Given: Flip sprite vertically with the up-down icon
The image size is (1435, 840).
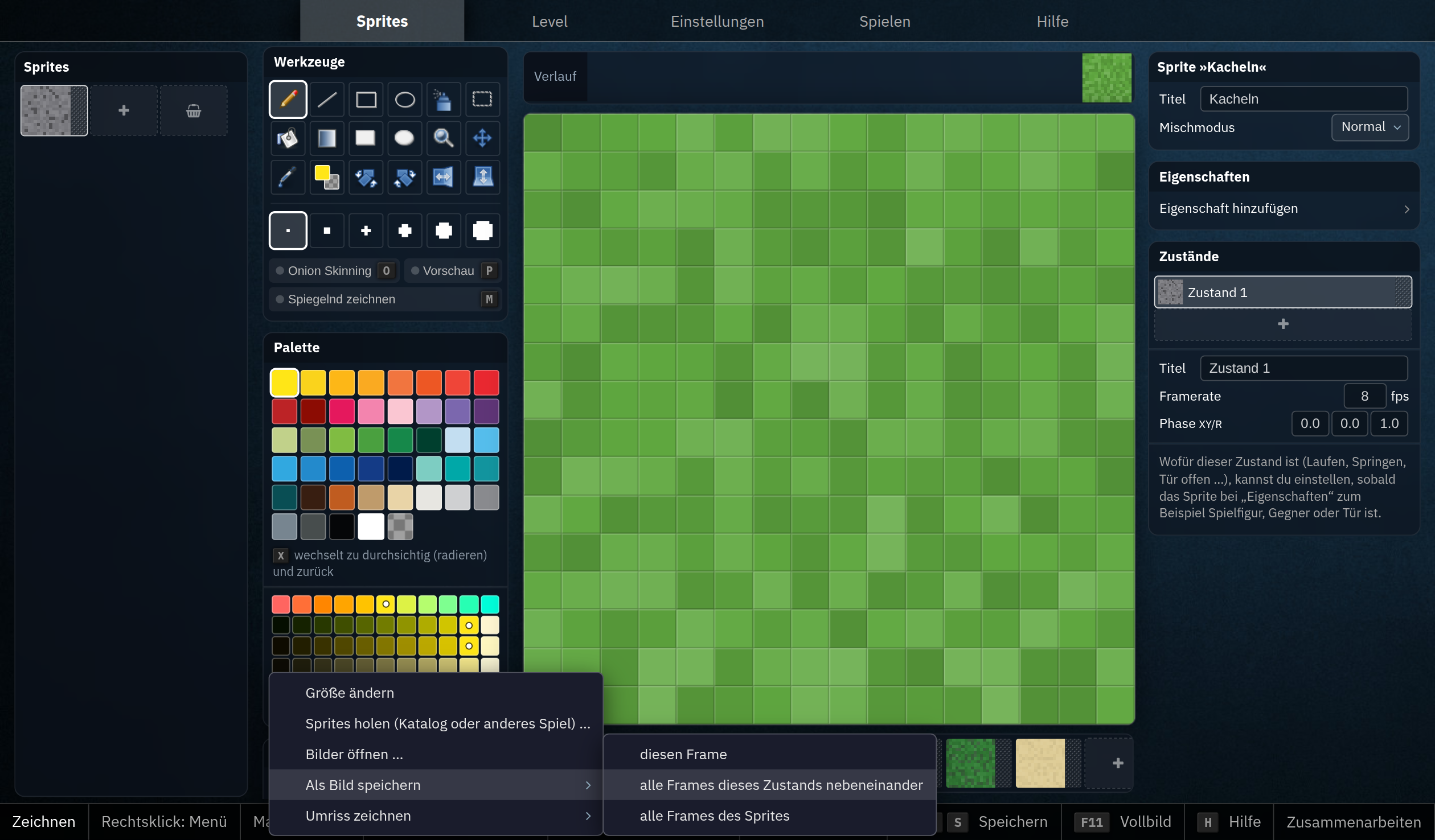Looking at the screenshot, I should tap(482, 177).
